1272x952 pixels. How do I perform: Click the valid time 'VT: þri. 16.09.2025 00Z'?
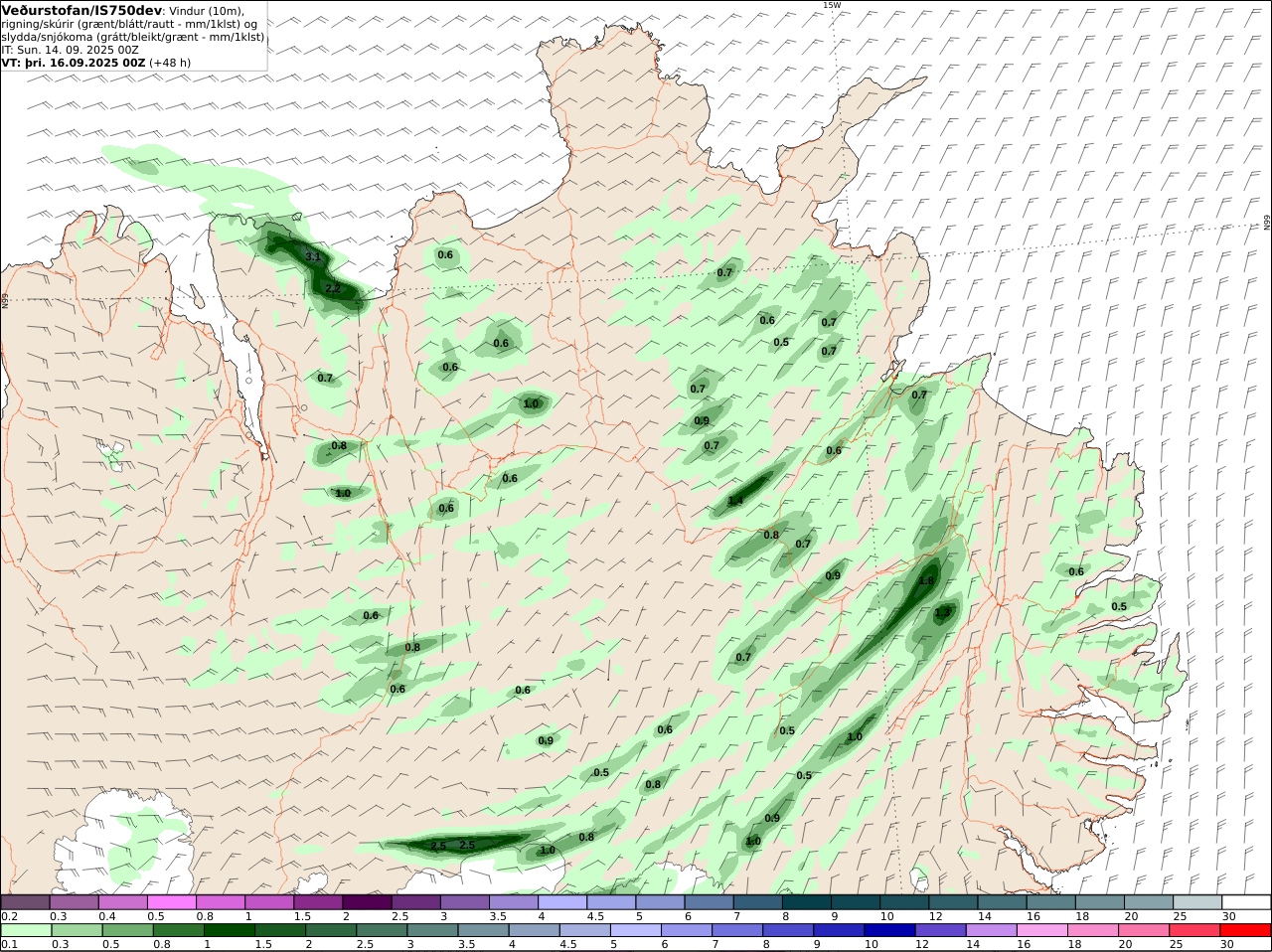(74, 63)
